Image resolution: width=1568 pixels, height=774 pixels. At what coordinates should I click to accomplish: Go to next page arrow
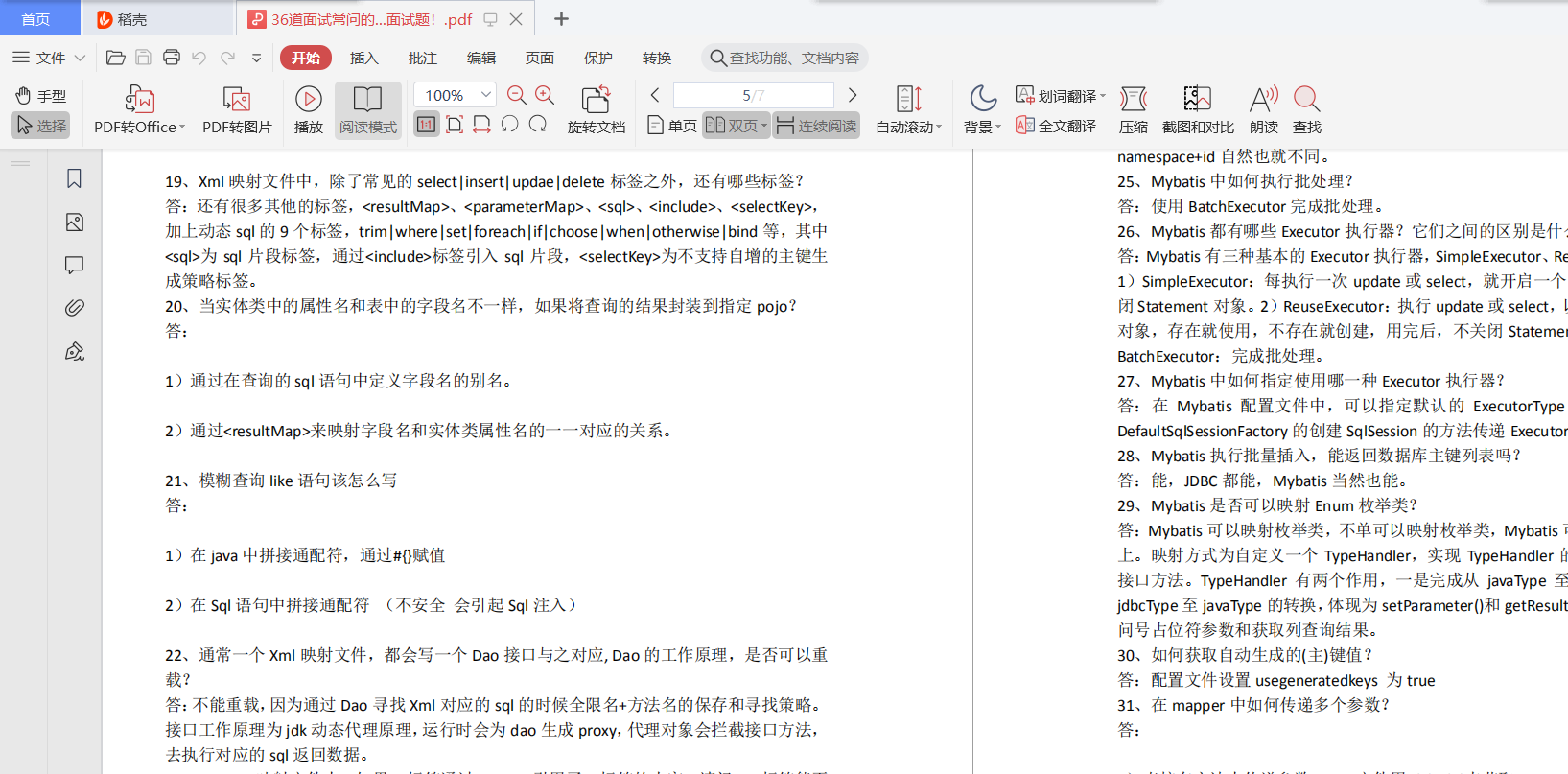[x=853, y=95]
